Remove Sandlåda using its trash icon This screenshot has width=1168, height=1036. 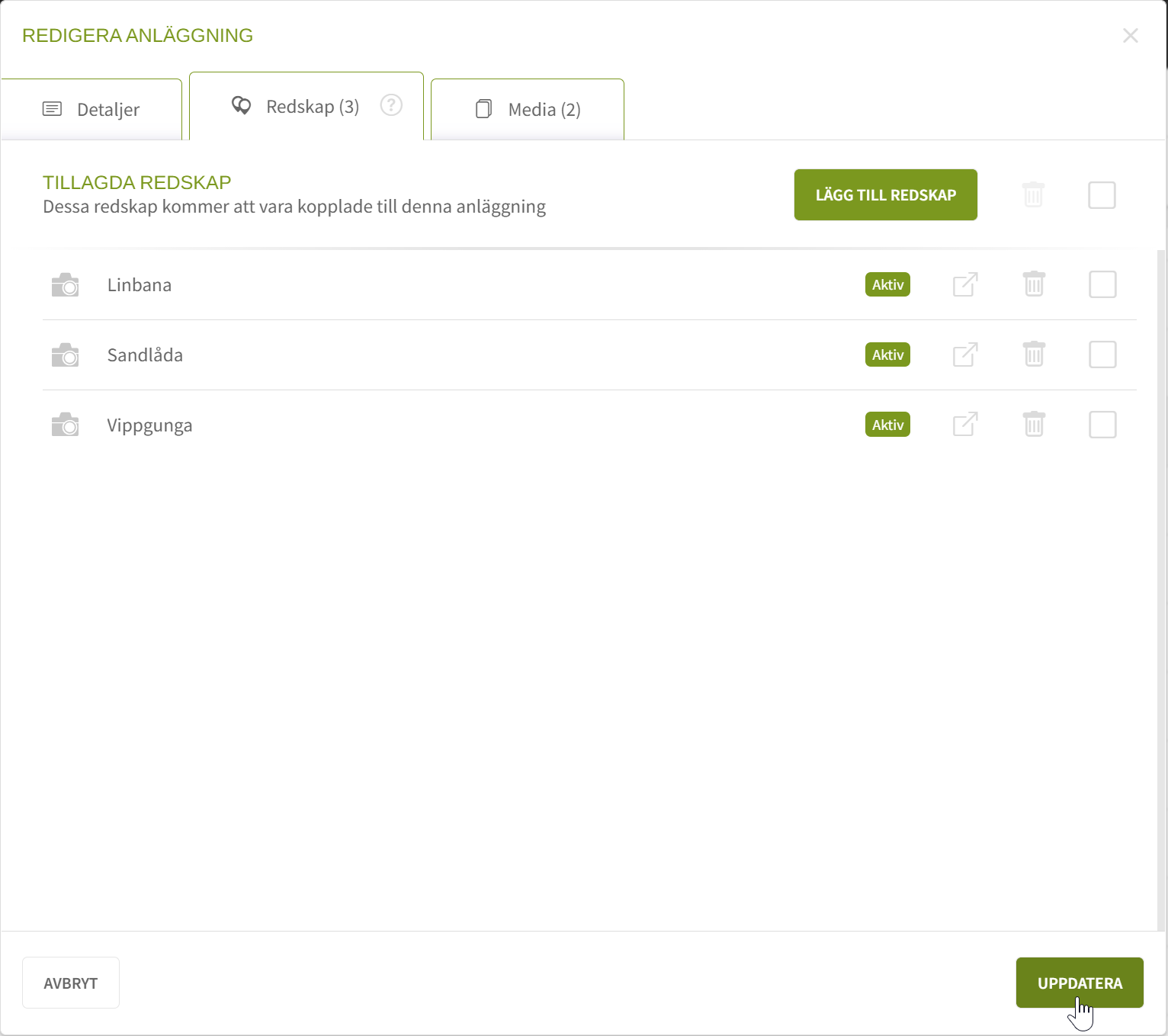(1034, 354)
